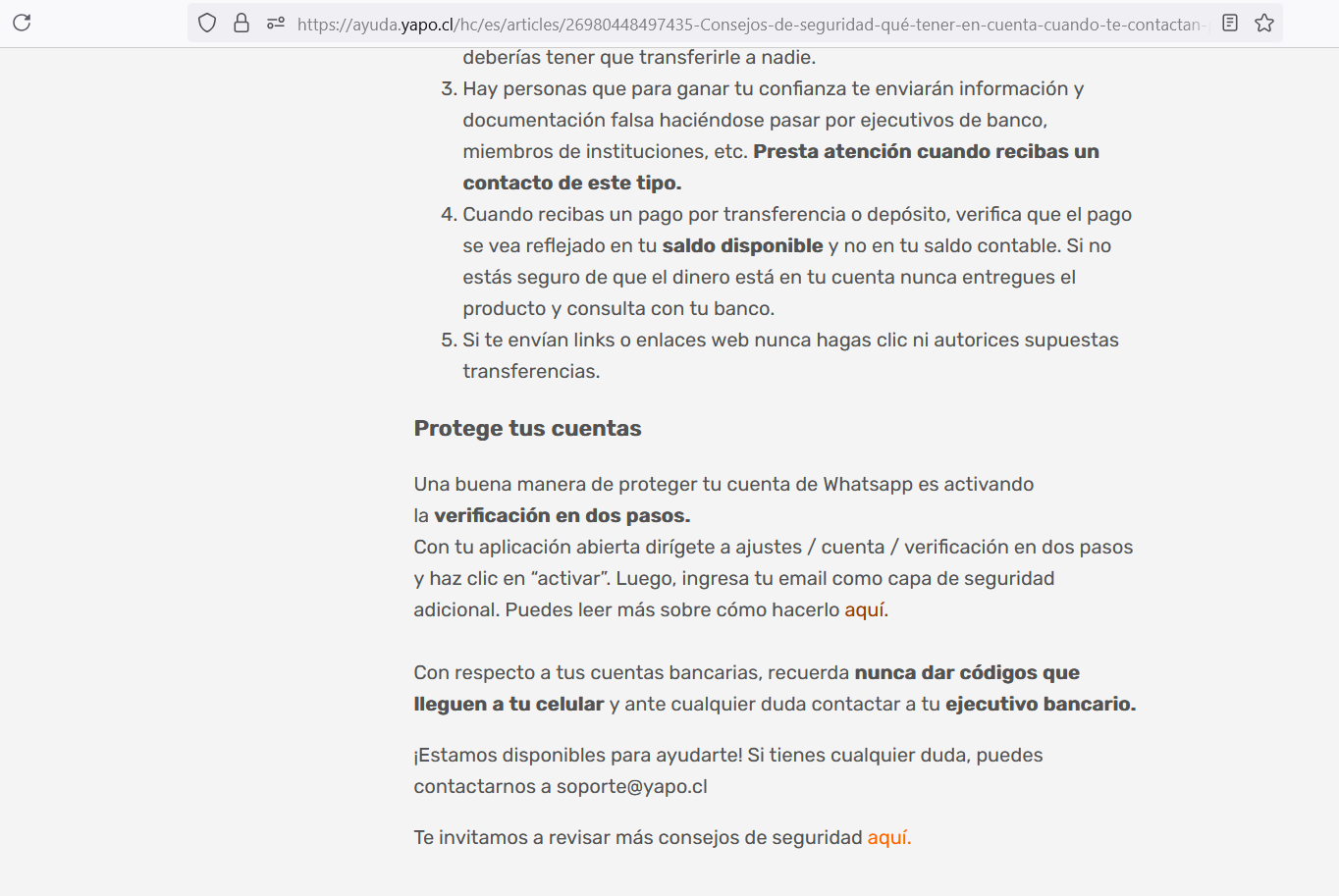
Task: Open the 'aquí' link about Whatsapp verification
Action: pyautogui.click(x=864, y=609)
